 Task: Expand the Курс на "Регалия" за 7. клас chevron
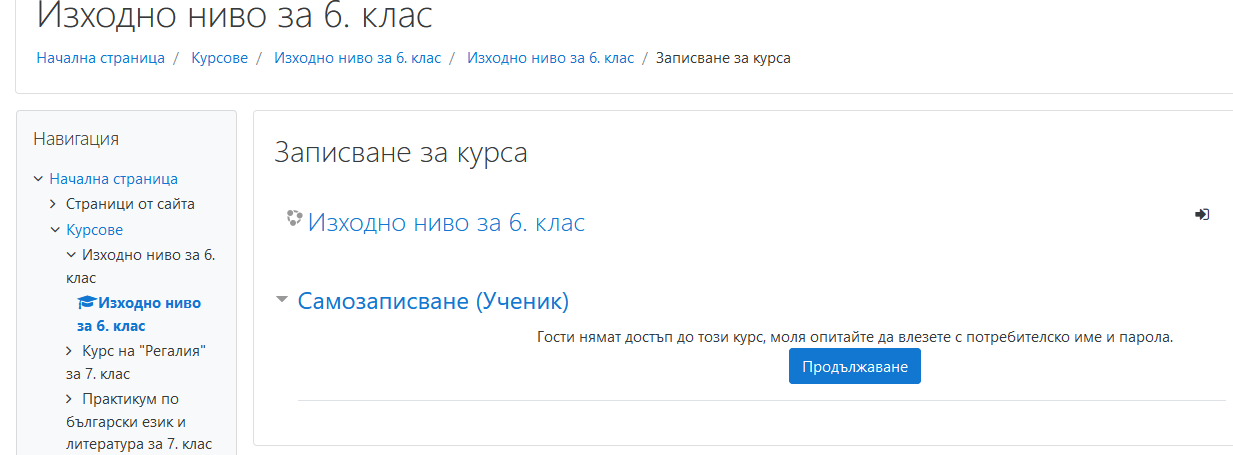[70, 351]
